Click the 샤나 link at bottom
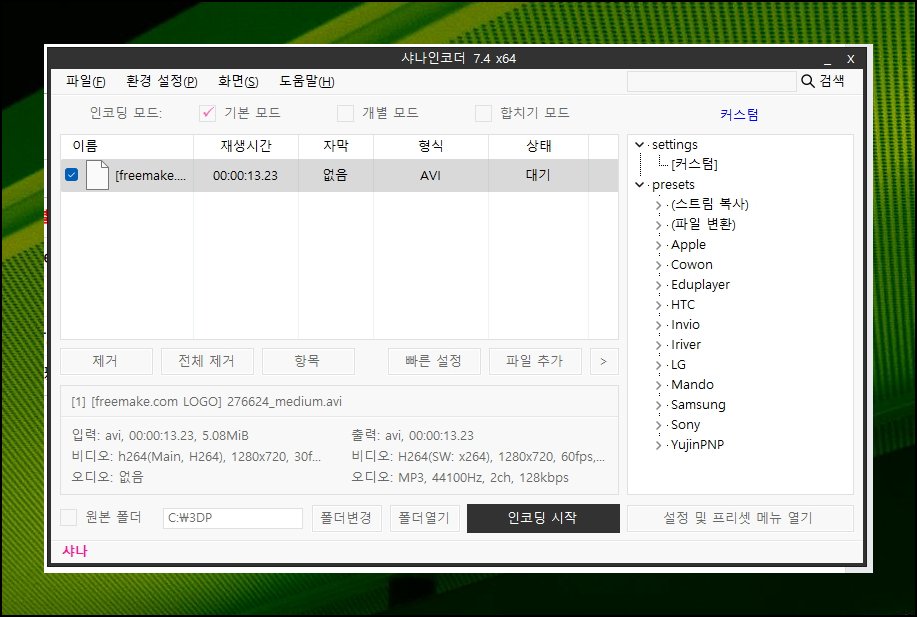The image size is (917, 617). point(75,551)
